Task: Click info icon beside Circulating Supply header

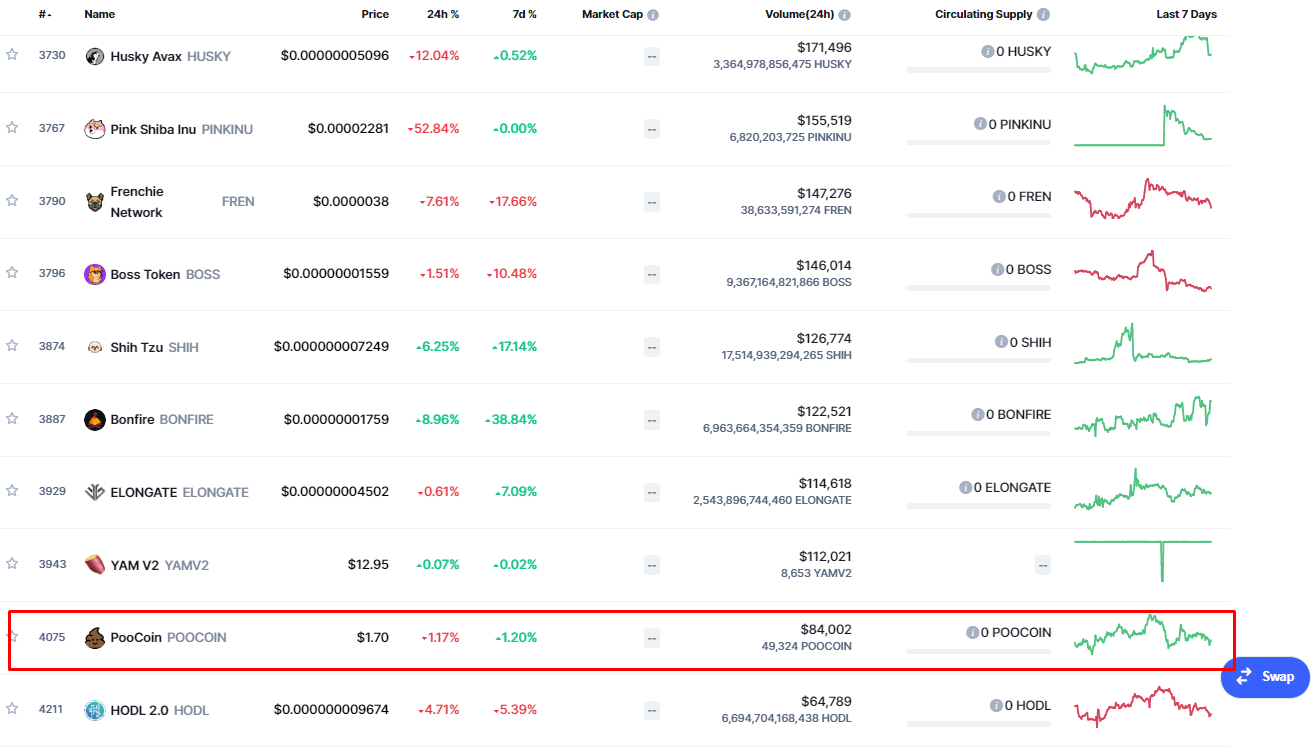Action: point(1044,15)
